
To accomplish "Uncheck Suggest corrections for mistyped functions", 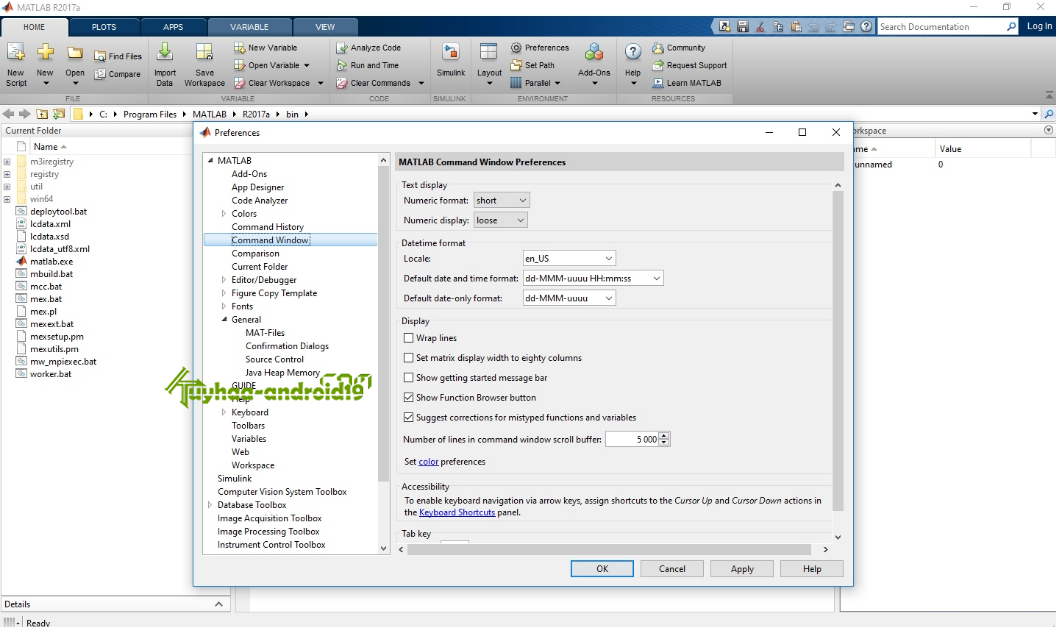I will (408, 418).
